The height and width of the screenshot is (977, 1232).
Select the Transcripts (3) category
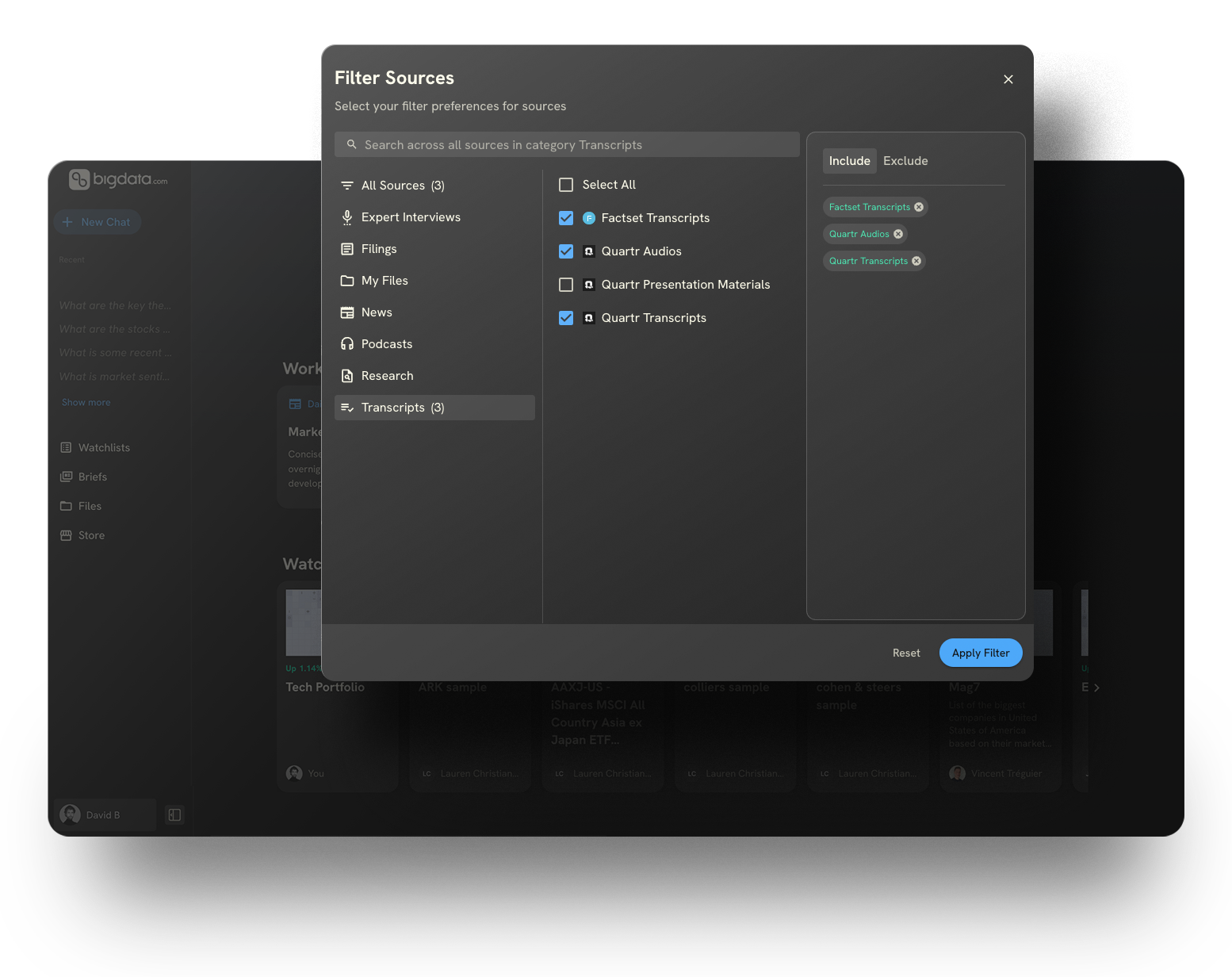point(434,408)
